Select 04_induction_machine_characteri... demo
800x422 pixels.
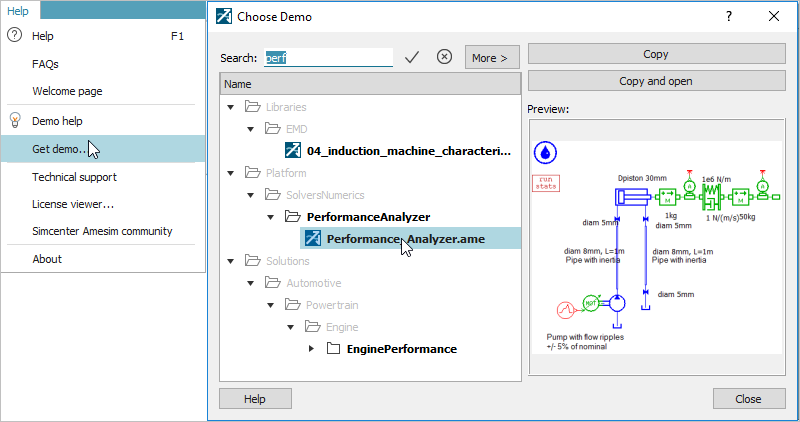tap(409, 151)
